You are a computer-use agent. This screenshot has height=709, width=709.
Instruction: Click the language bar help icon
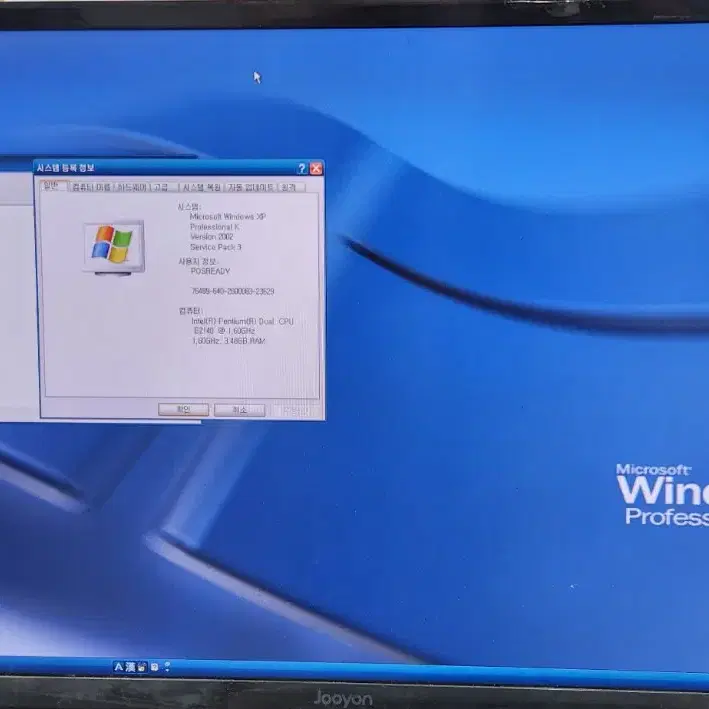155,667
